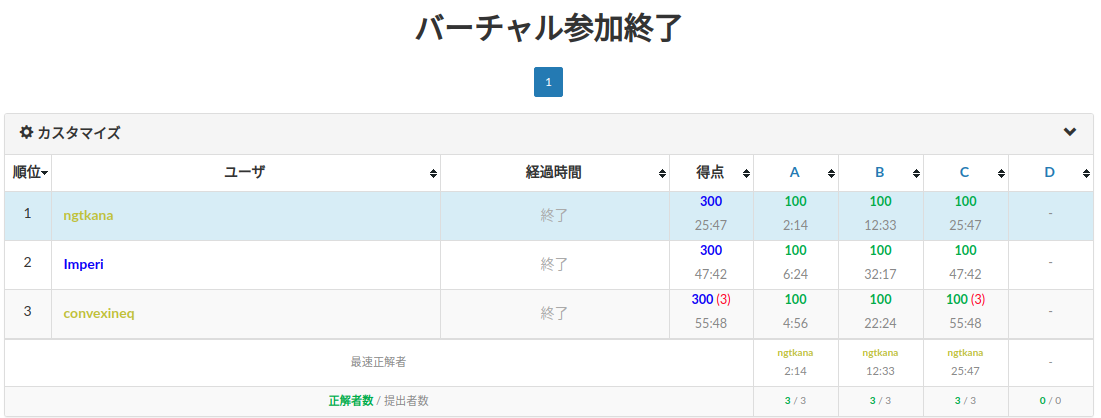Click the ユーザ column header text

click(x=244, y=173)
